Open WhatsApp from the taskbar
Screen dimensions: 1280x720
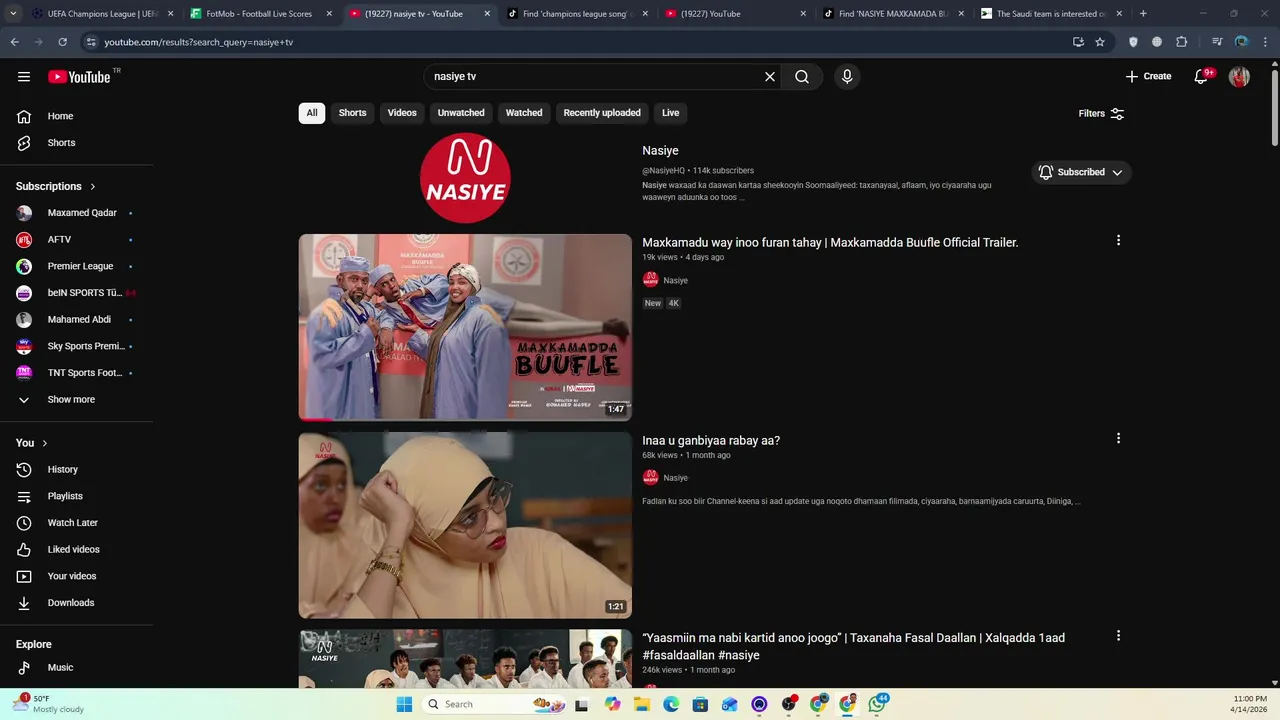tap(877, 704)
